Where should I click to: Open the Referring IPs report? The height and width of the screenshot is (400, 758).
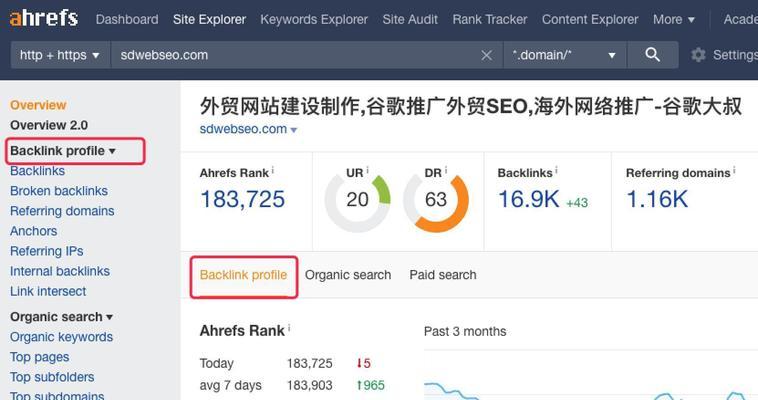46,251
